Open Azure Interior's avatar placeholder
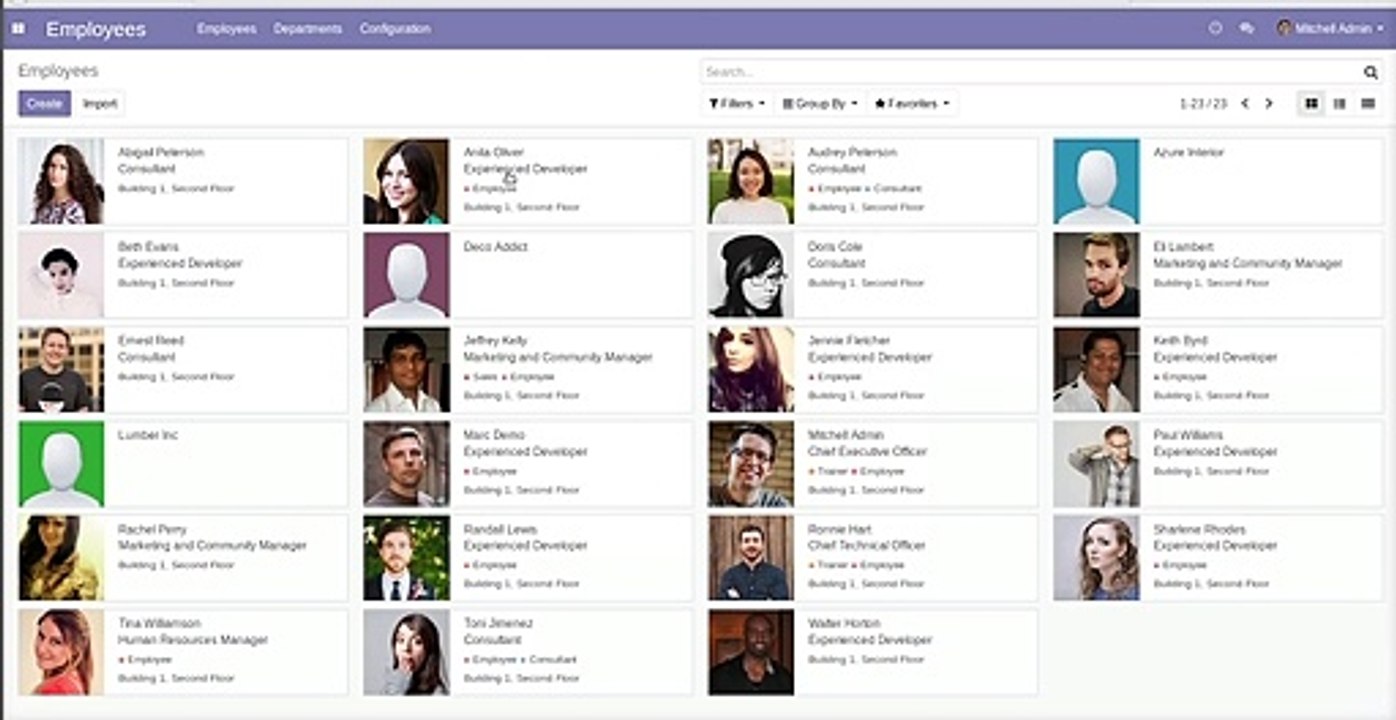Image resolution: width=1396 pixels, height=720 pixels. (x=1096, y=181)
